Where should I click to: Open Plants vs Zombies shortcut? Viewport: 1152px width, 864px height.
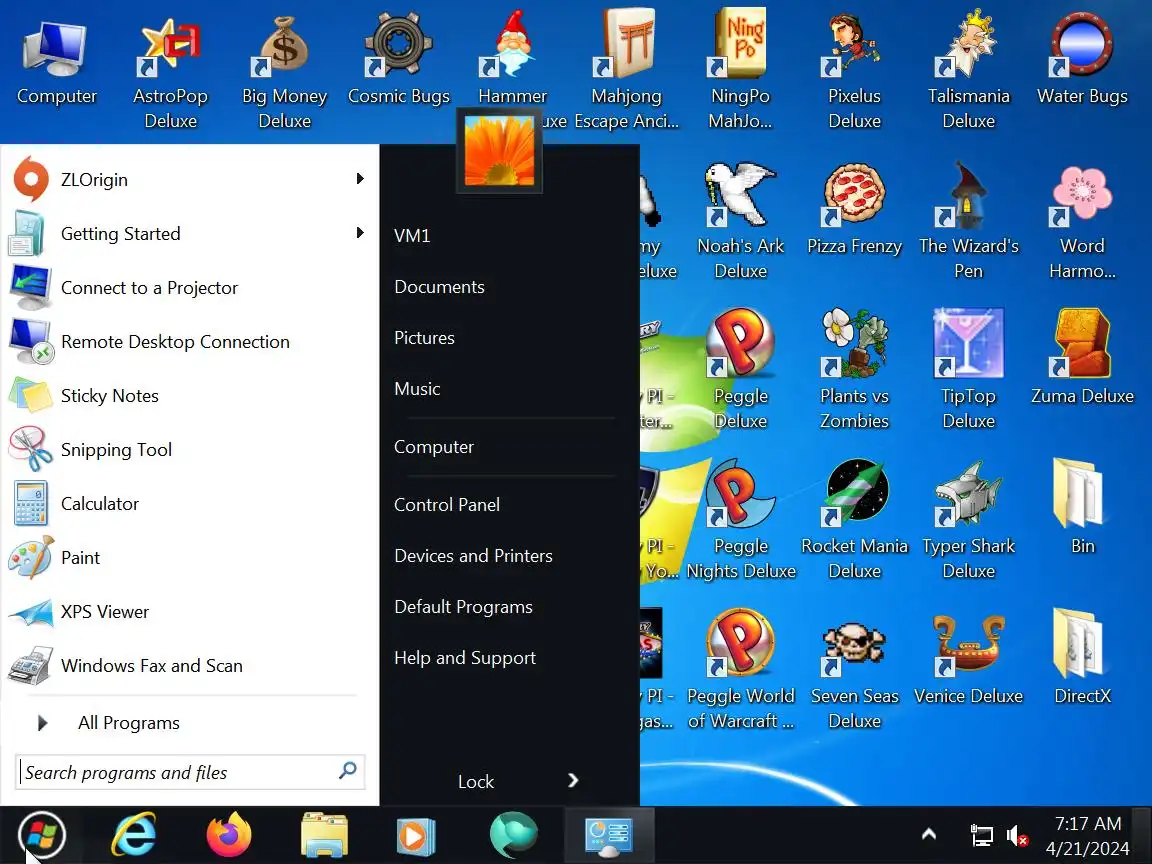(x=854, y=371)
